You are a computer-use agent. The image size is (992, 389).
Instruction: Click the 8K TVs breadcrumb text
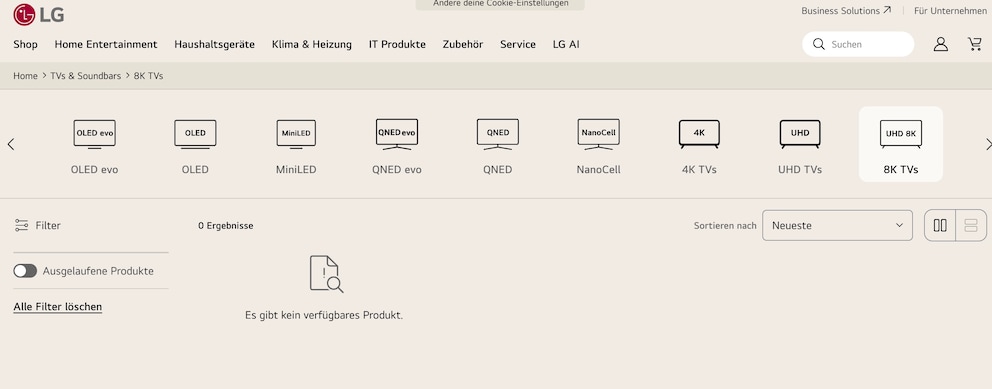pyautogui.click(x=149, y=76)
